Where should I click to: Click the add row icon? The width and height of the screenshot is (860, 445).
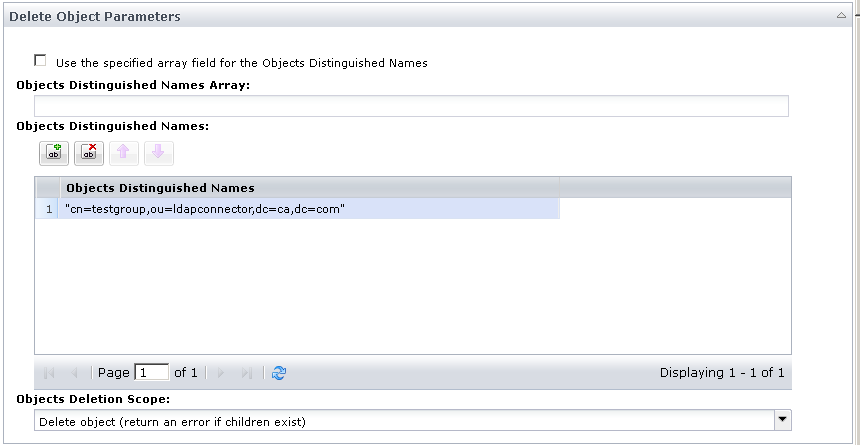pyautogui.click(x=54, y=153)
